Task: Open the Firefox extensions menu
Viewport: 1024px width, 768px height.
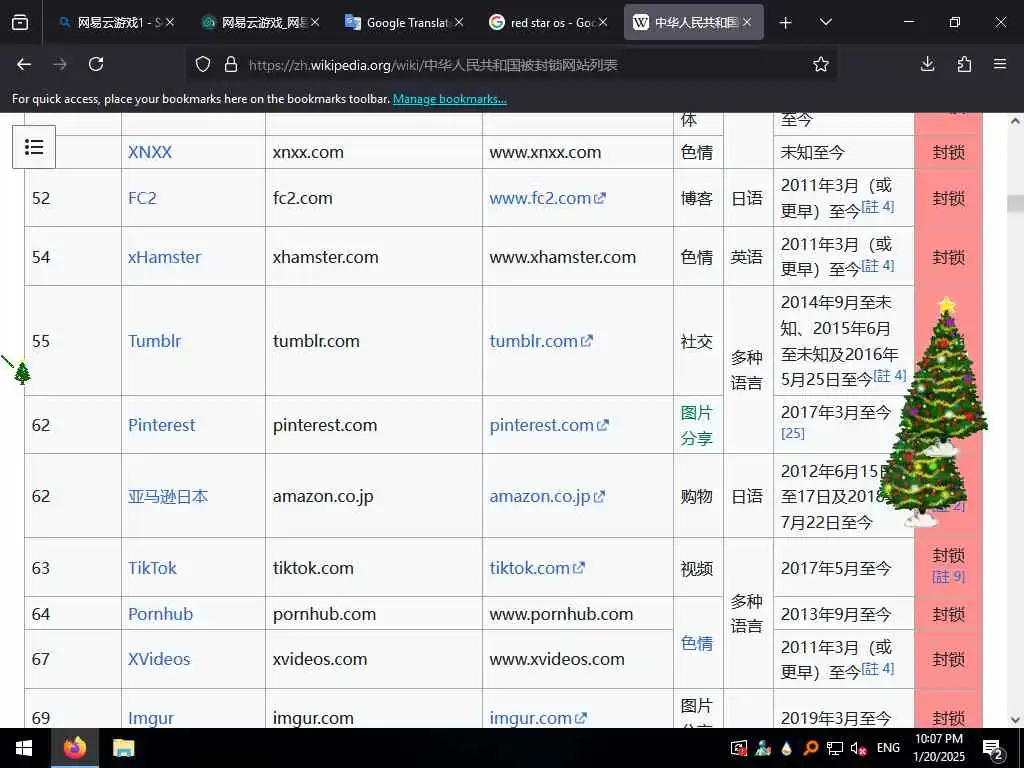Action: (964, 64)
